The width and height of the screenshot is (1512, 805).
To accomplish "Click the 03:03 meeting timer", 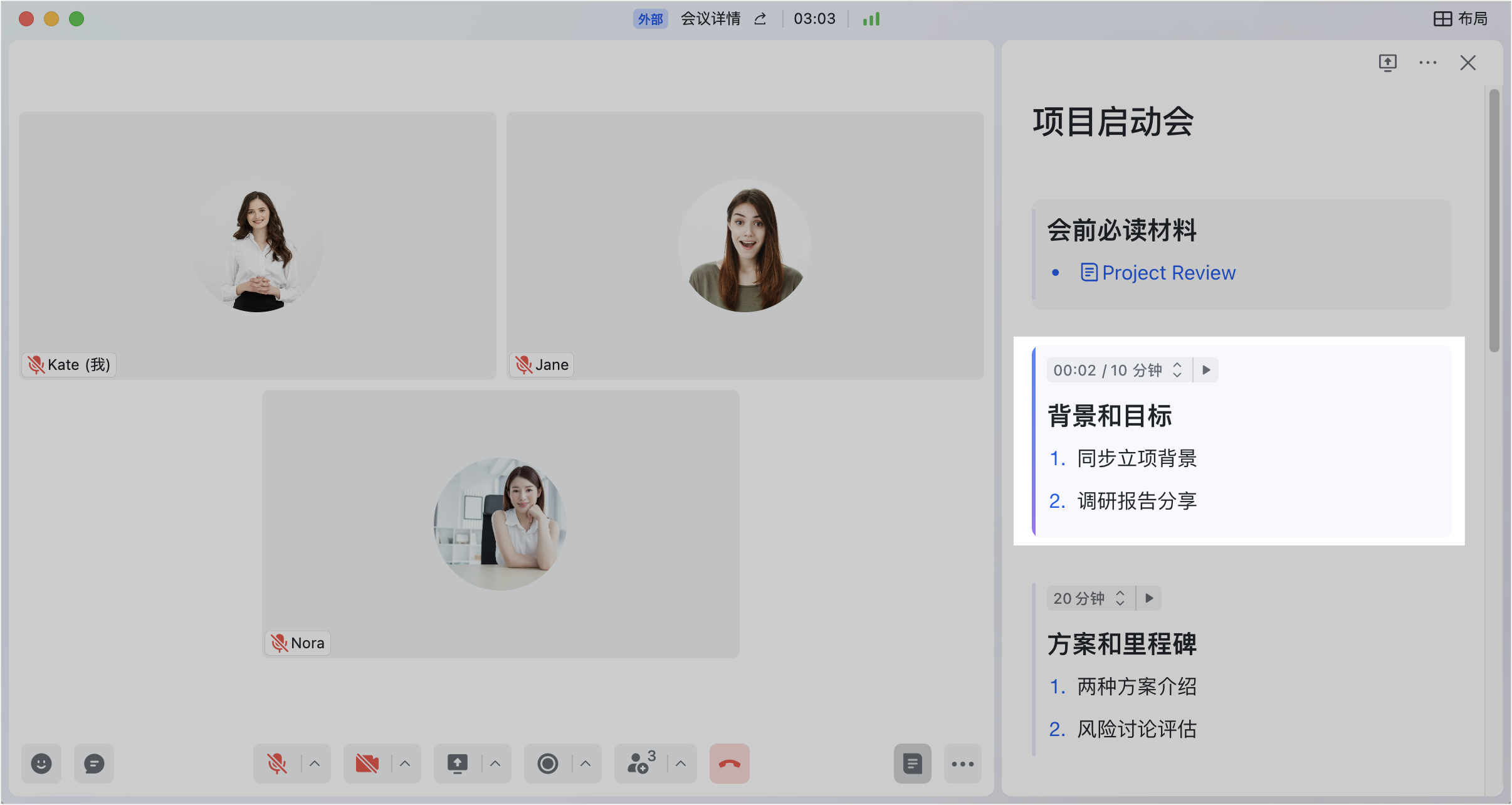I will coord(815,19).
